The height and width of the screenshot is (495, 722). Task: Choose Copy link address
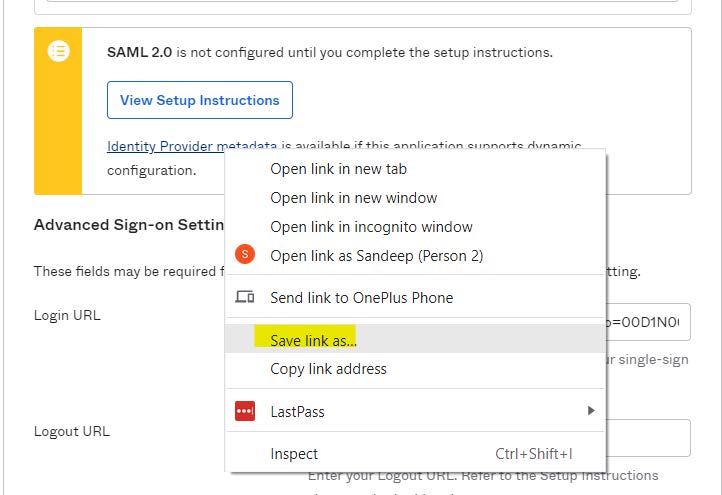415,369
